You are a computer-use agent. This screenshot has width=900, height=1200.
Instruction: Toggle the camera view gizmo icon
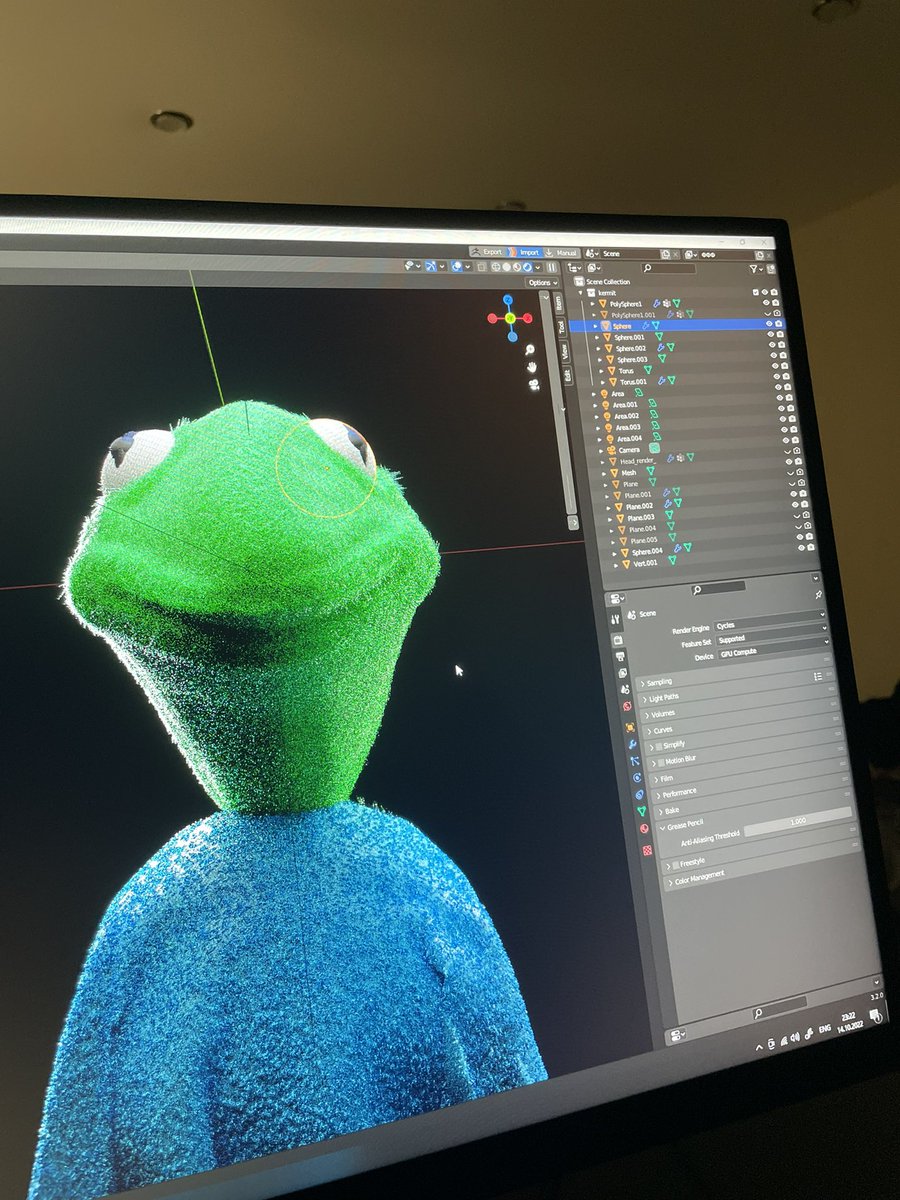pyautogui.click(x=533, y=384)
